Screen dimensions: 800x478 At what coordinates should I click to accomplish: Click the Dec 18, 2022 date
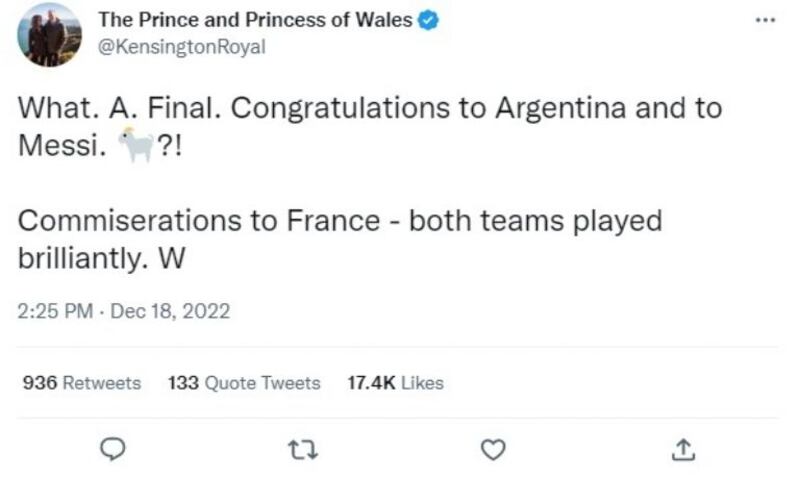coord(170,311)
